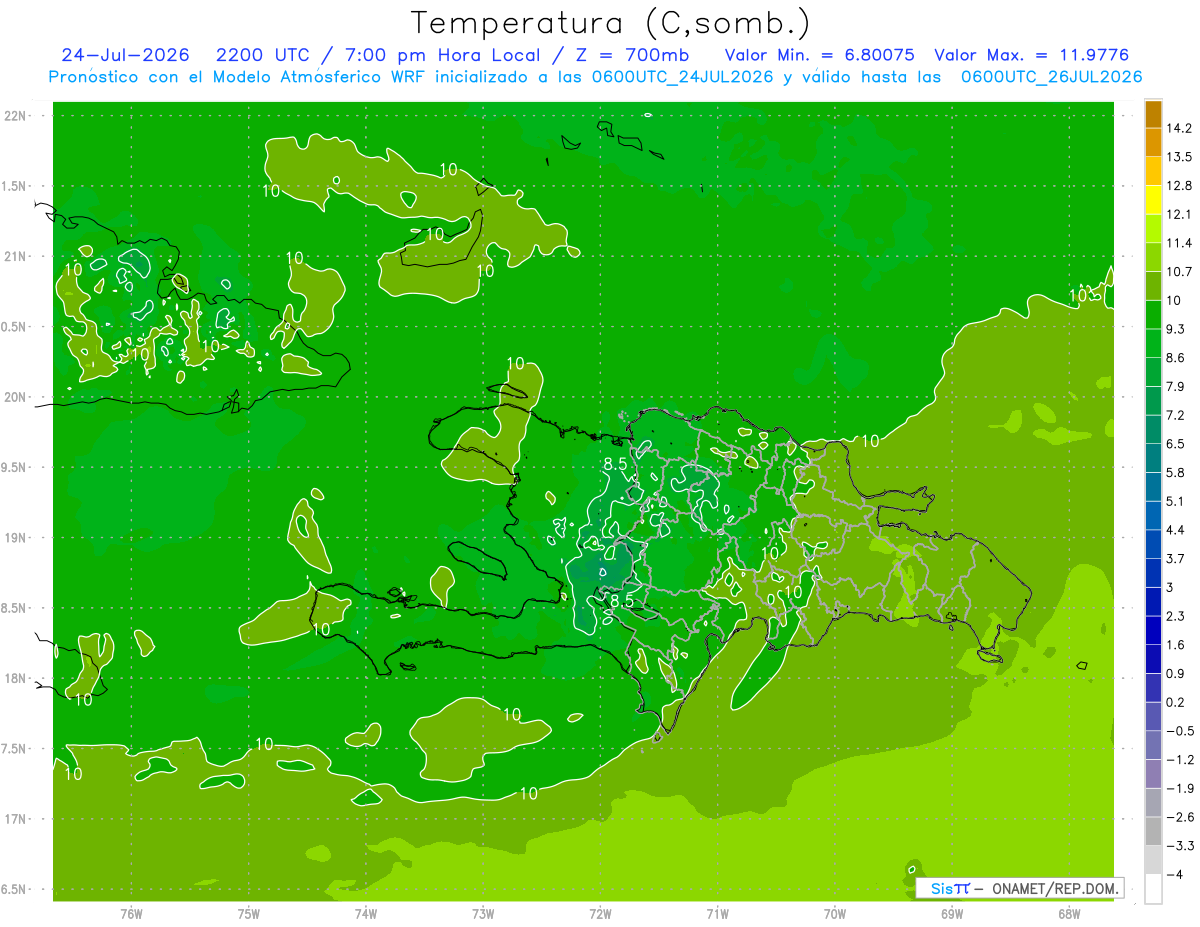Click the 0.9 value on the color scale

pos(1176,673)
